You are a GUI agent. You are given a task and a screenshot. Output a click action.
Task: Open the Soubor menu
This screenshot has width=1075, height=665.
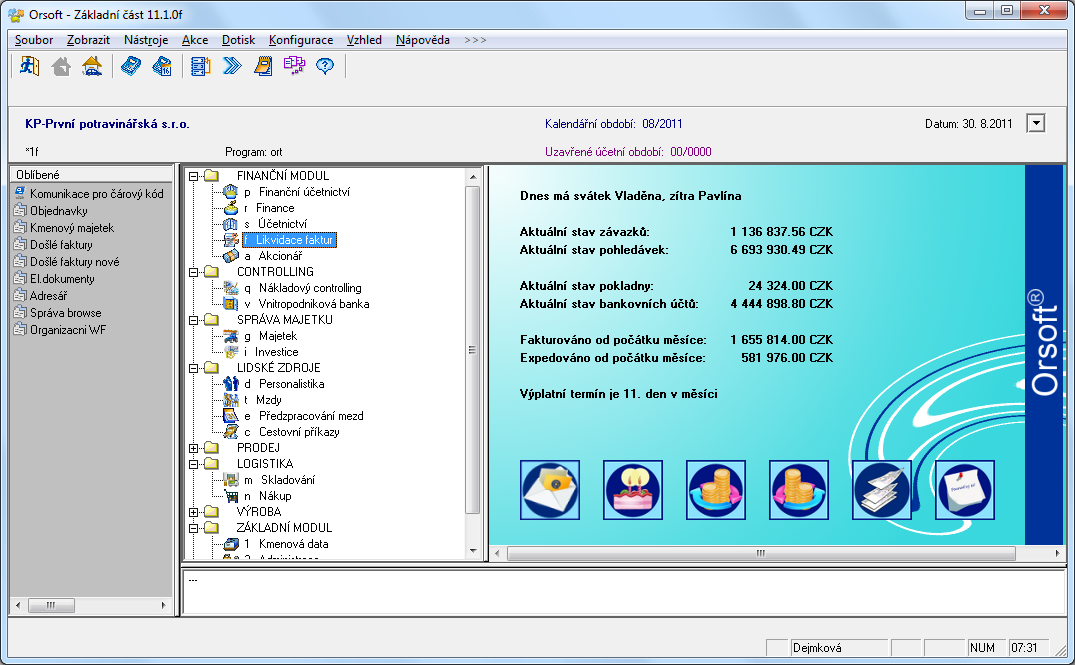[34, 40]
